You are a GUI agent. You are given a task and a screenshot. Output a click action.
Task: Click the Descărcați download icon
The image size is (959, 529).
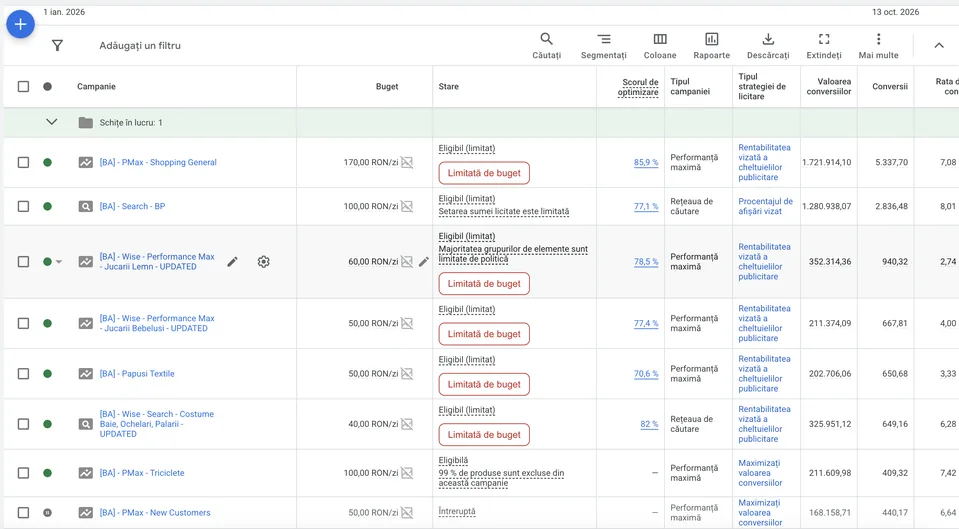[768, 39]
